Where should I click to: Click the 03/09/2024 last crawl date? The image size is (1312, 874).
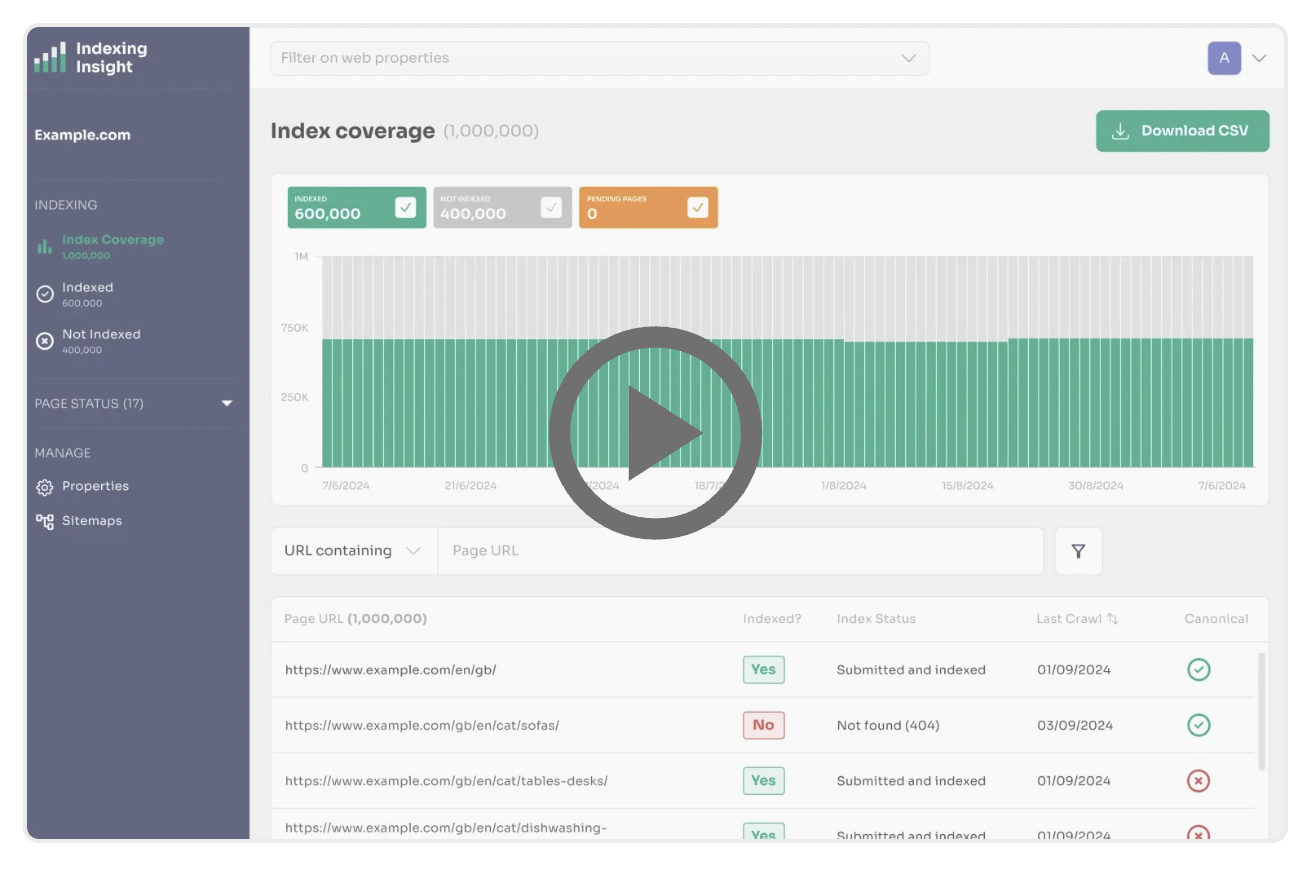point(1074,726)
